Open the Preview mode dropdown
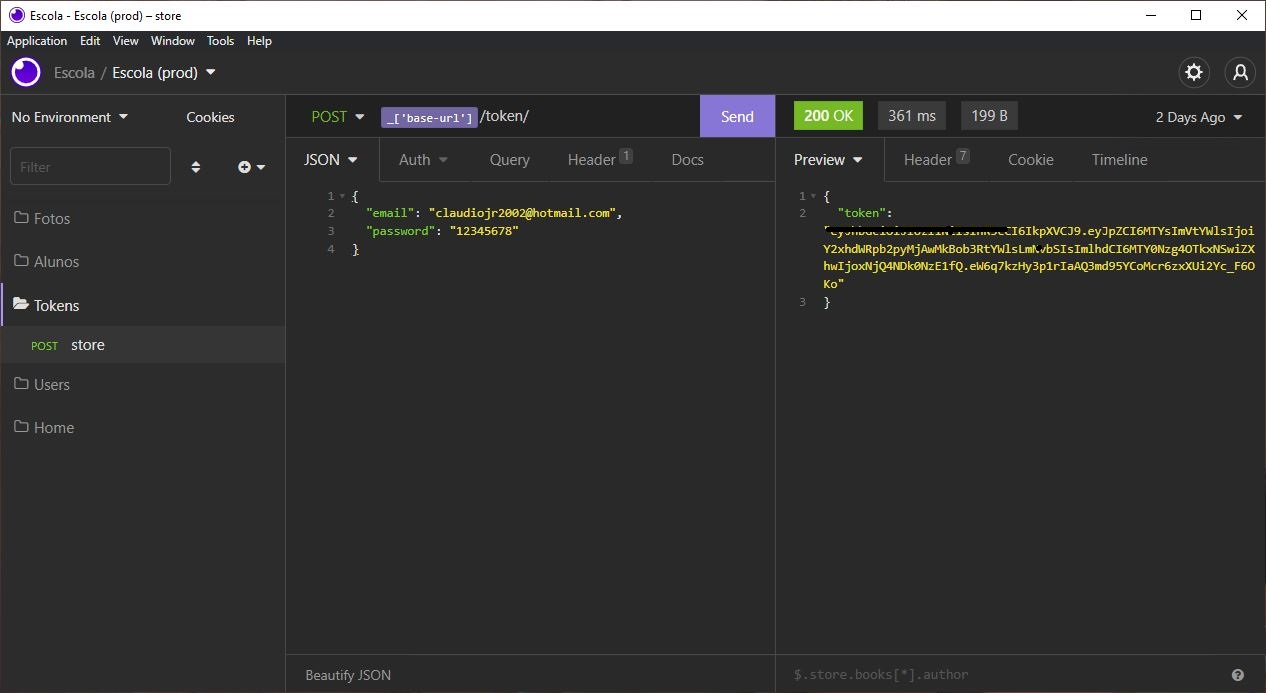 (829, 159)
